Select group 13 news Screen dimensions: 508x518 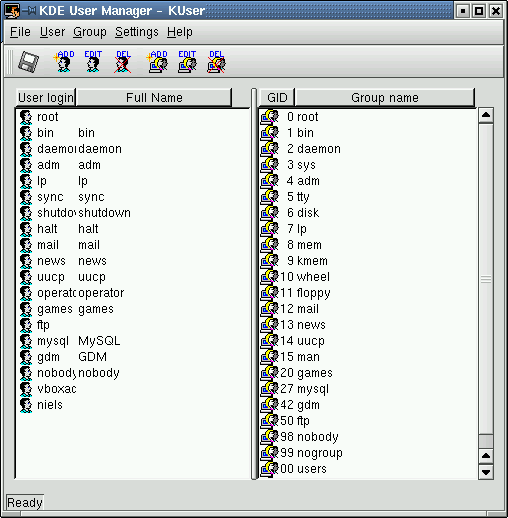[x=368, y=325]
